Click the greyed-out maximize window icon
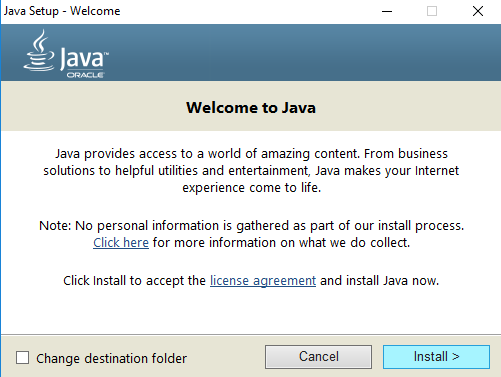501x377 pixels. pos(432,11)
